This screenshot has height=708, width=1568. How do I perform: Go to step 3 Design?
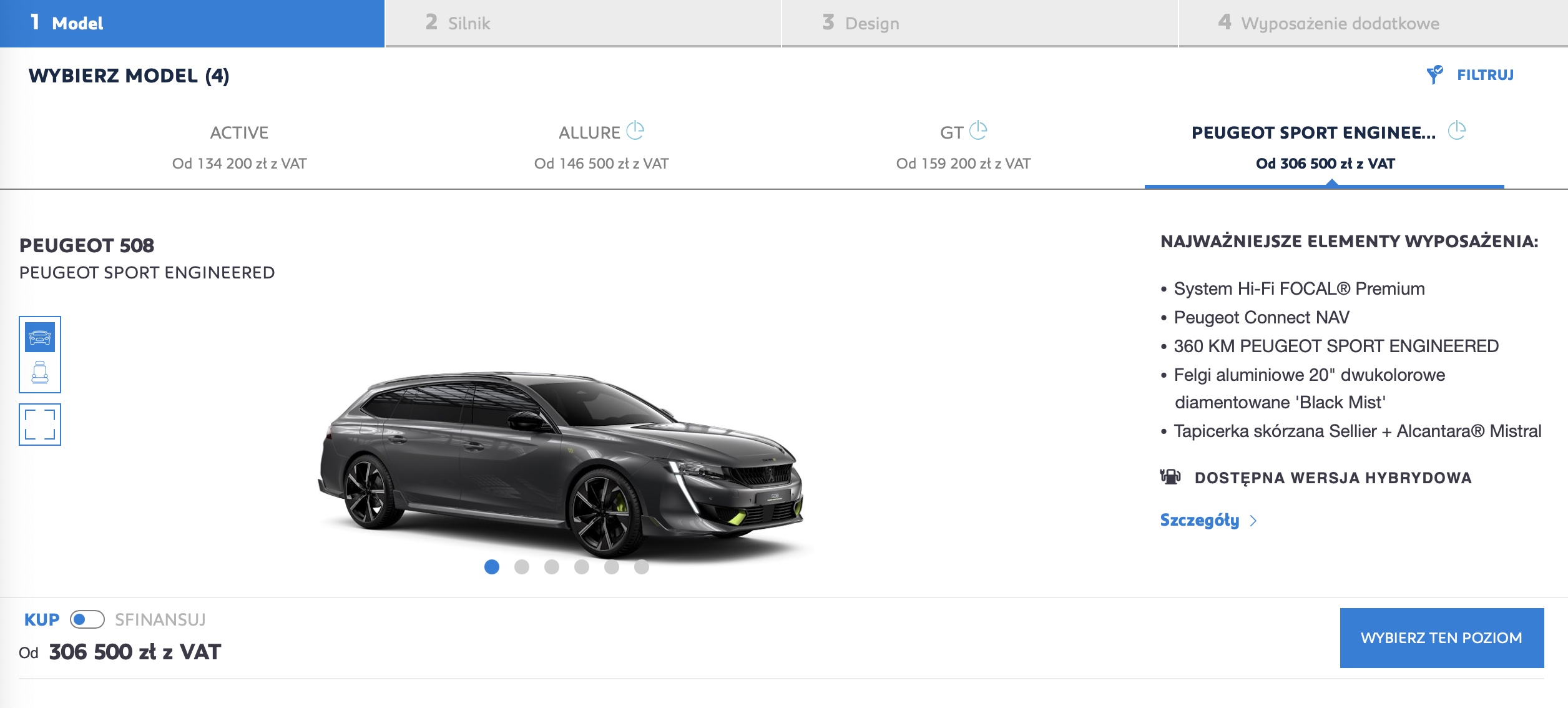pos(979,23)
